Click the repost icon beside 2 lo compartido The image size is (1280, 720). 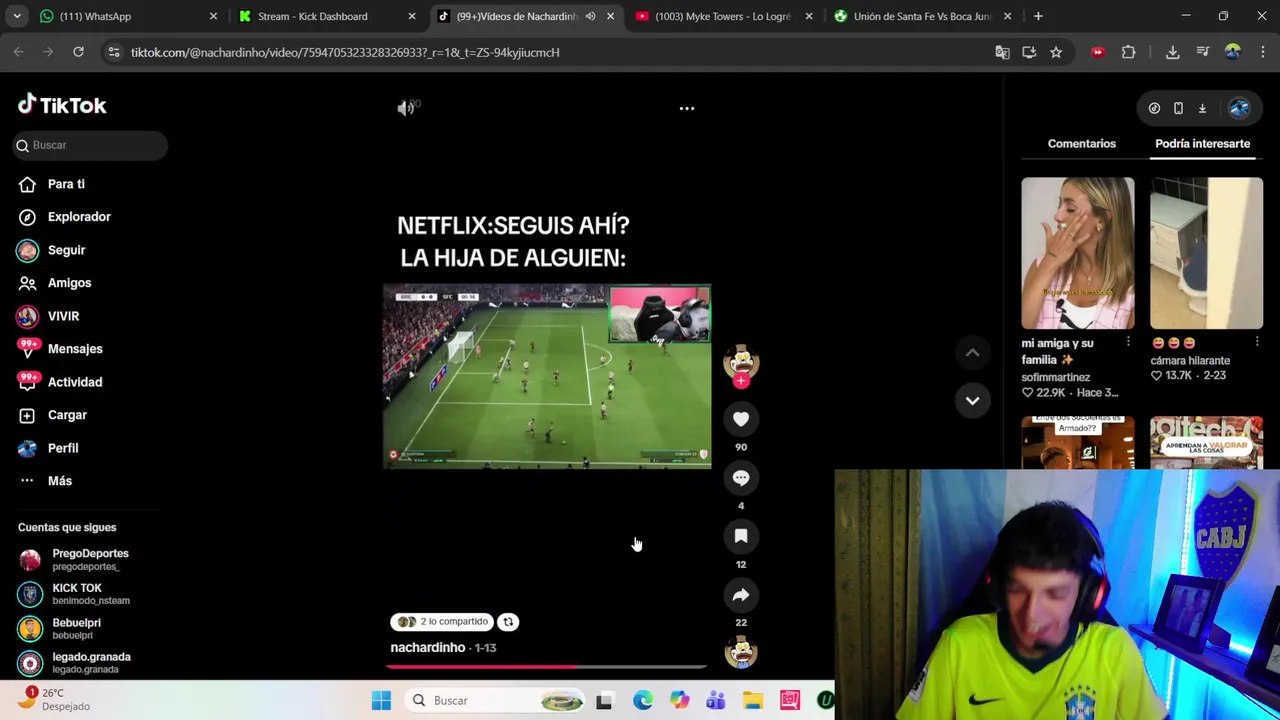[508, 622]
